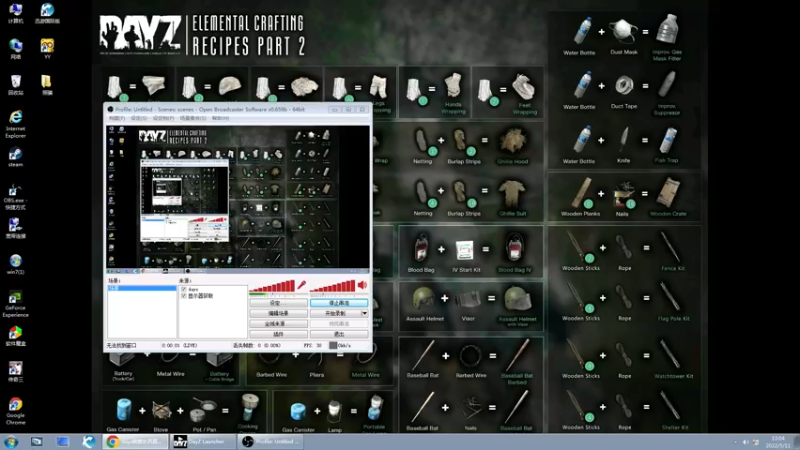Screen dimensions: 800x450
Task: Click the 设定... settings button in OBS
Action: click(x=278, y=303)
